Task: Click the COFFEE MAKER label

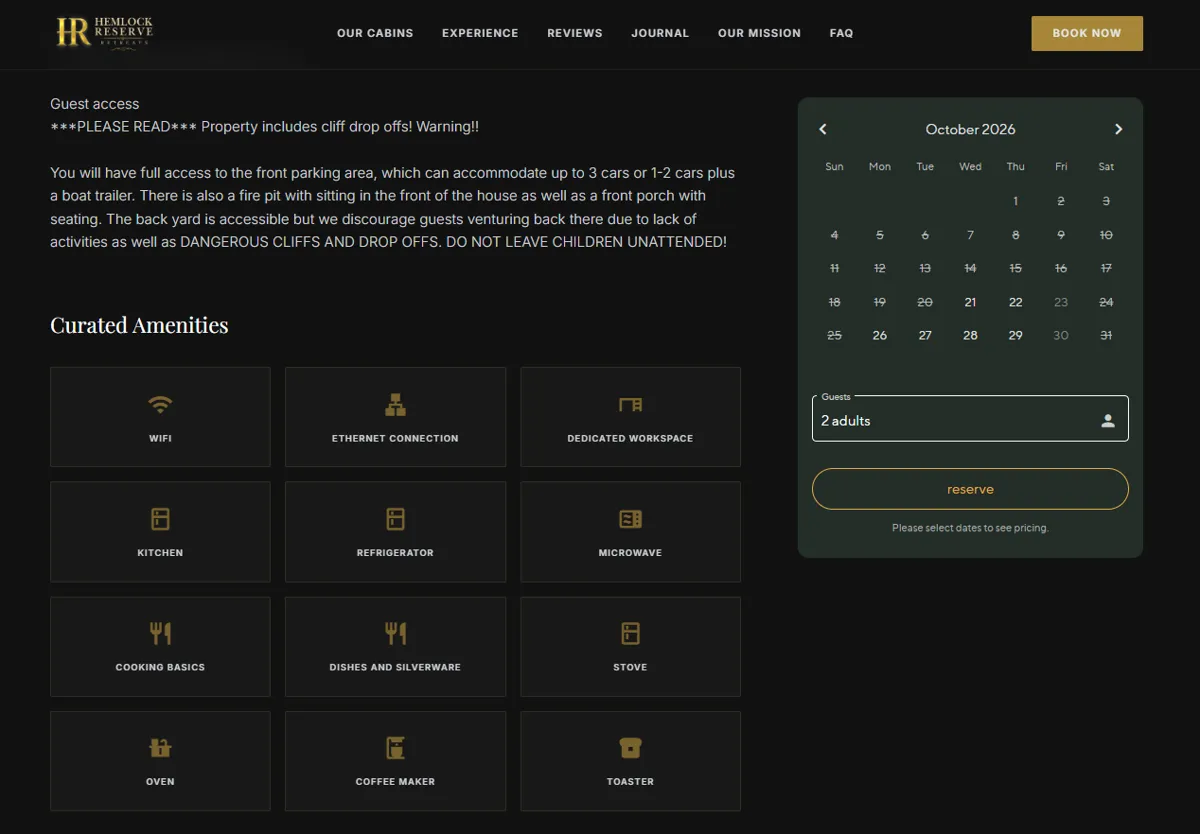Action: [395, 781]
